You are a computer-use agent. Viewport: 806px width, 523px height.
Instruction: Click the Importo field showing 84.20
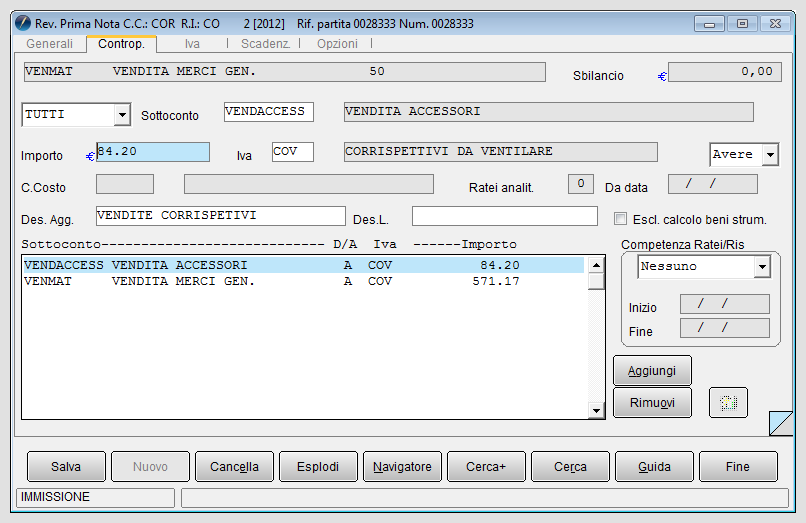tap(153, 152)
